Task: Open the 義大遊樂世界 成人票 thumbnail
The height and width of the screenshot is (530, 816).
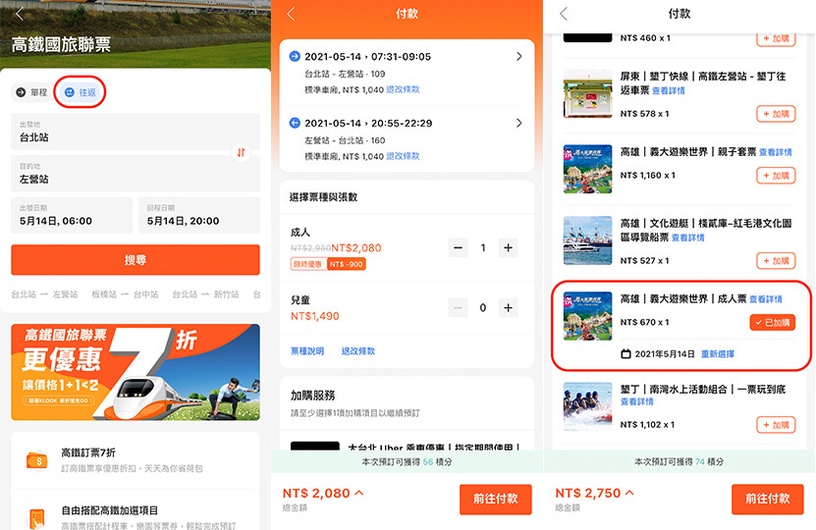Action: (x=588, y=316)
